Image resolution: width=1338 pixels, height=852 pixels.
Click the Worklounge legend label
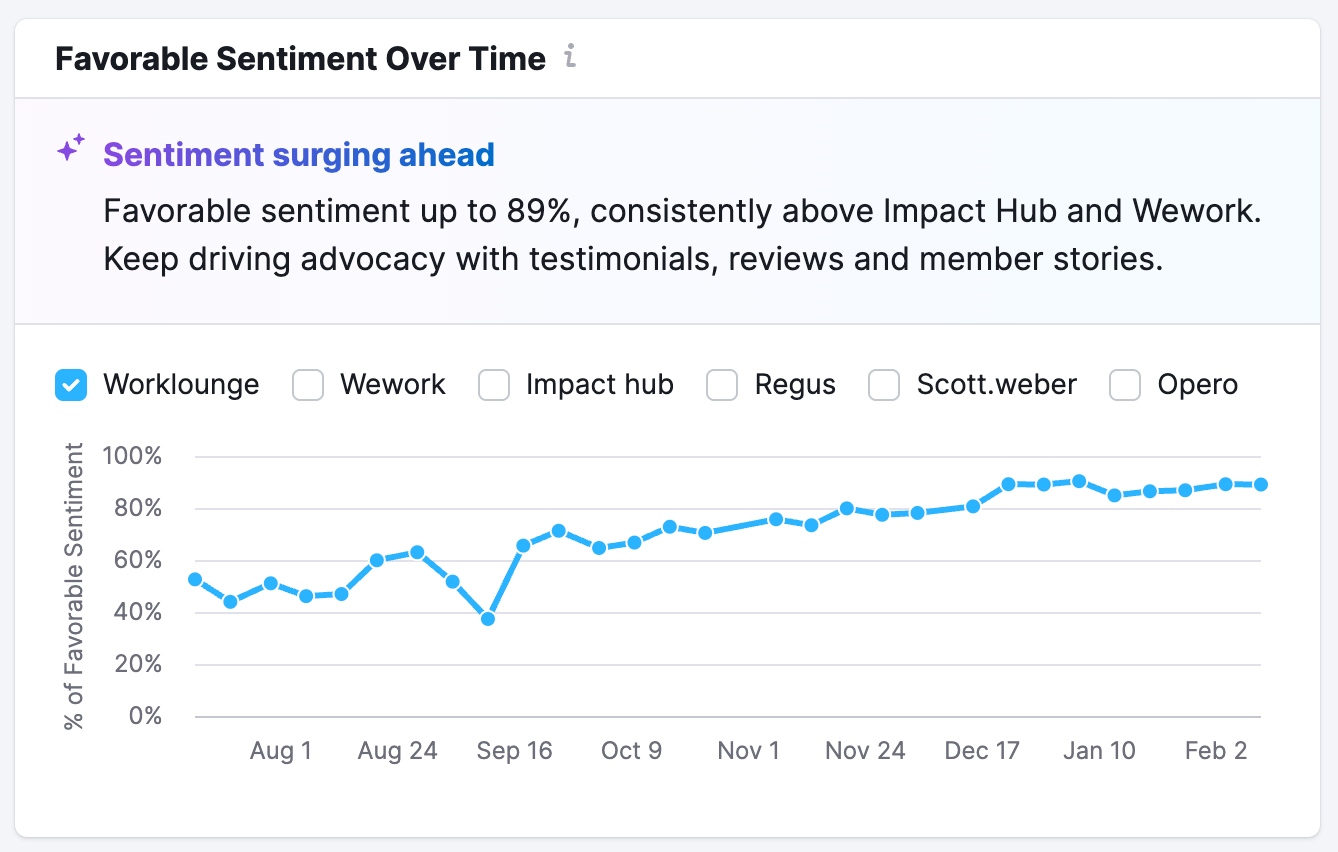pos(181,385)
